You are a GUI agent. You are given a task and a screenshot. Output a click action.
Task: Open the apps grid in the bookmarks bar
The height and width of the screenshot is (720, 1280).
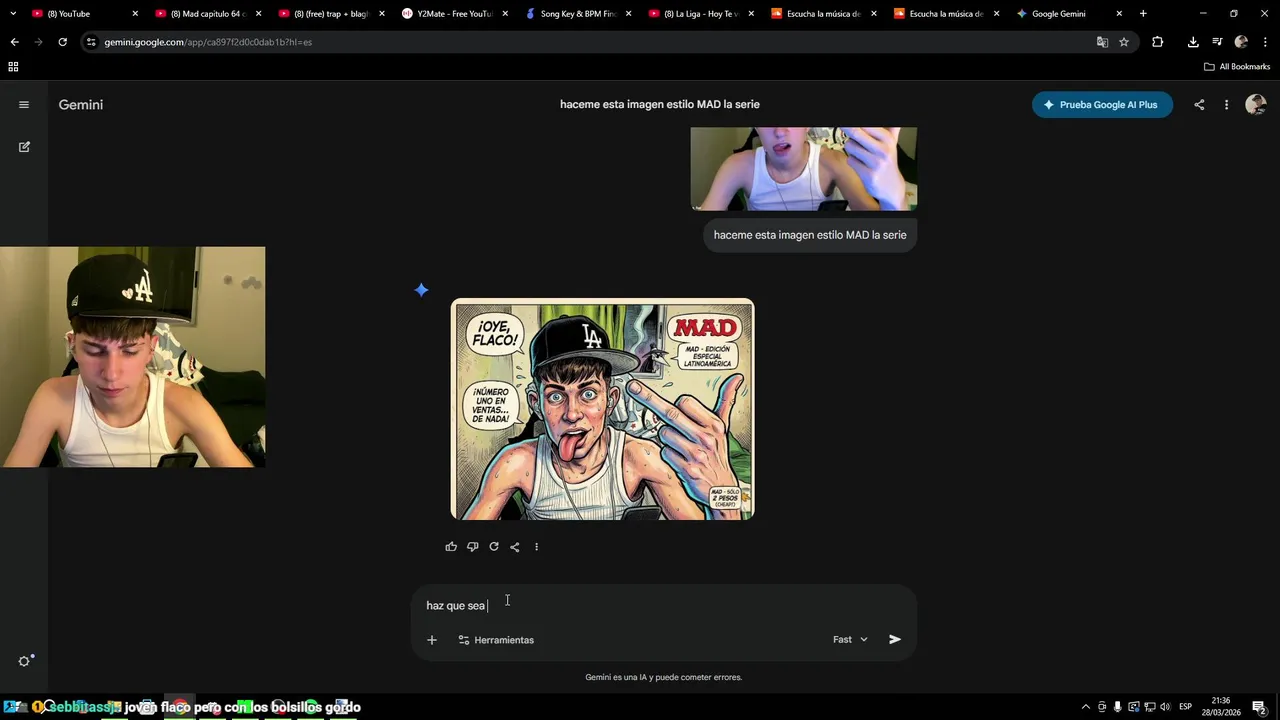point(13,67)
